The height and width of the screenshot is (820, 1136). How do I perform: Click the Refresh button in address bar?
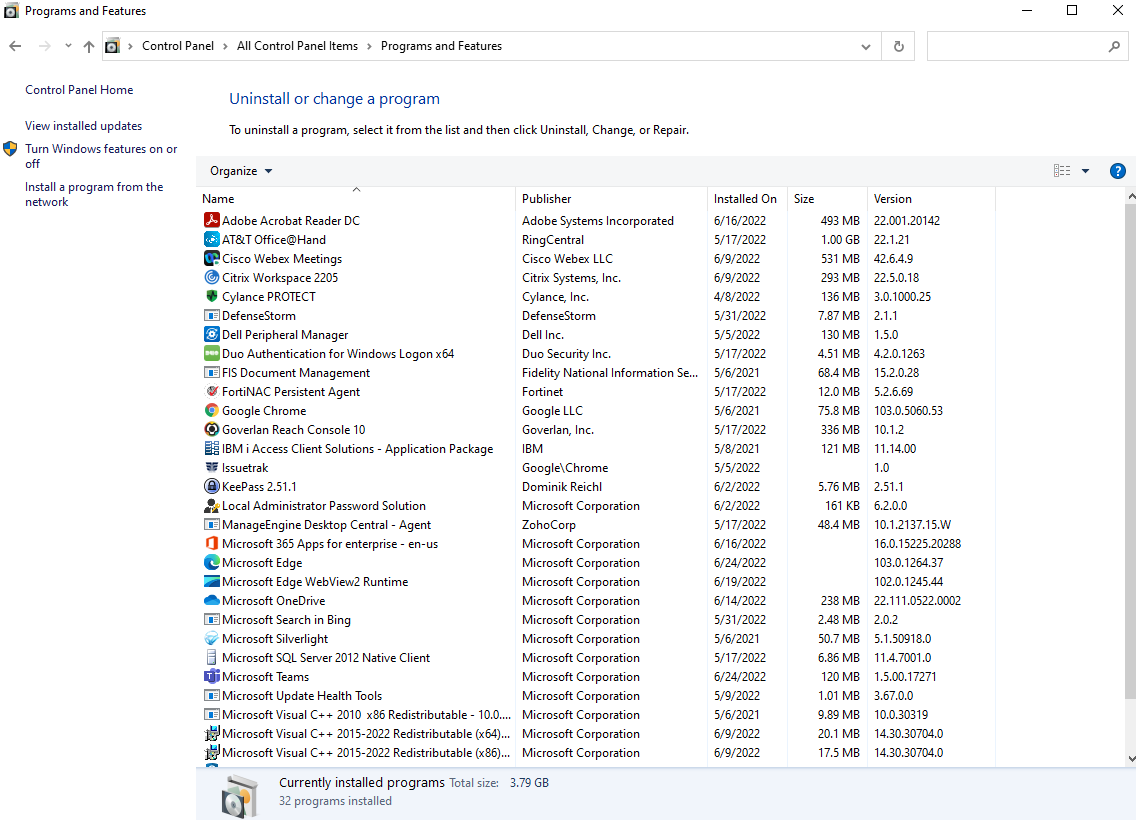click(898, 46)
